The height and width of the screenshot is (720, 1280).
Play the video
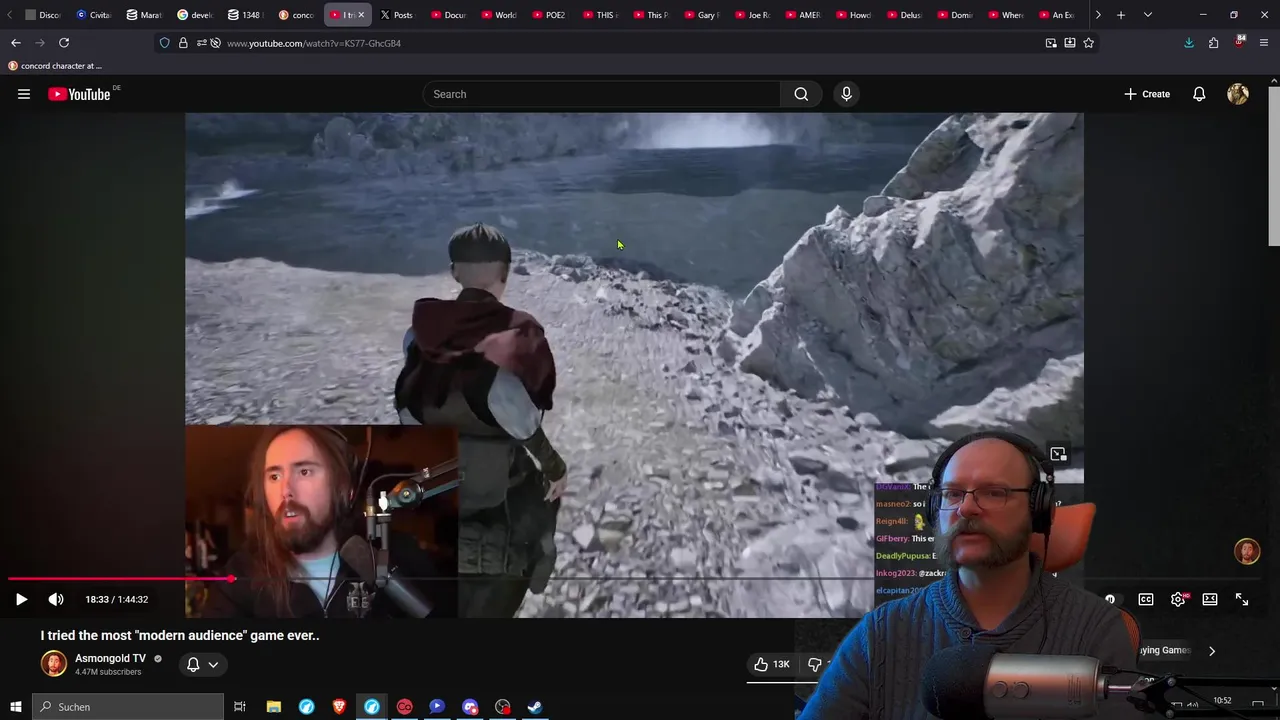[x=21, y=599]
